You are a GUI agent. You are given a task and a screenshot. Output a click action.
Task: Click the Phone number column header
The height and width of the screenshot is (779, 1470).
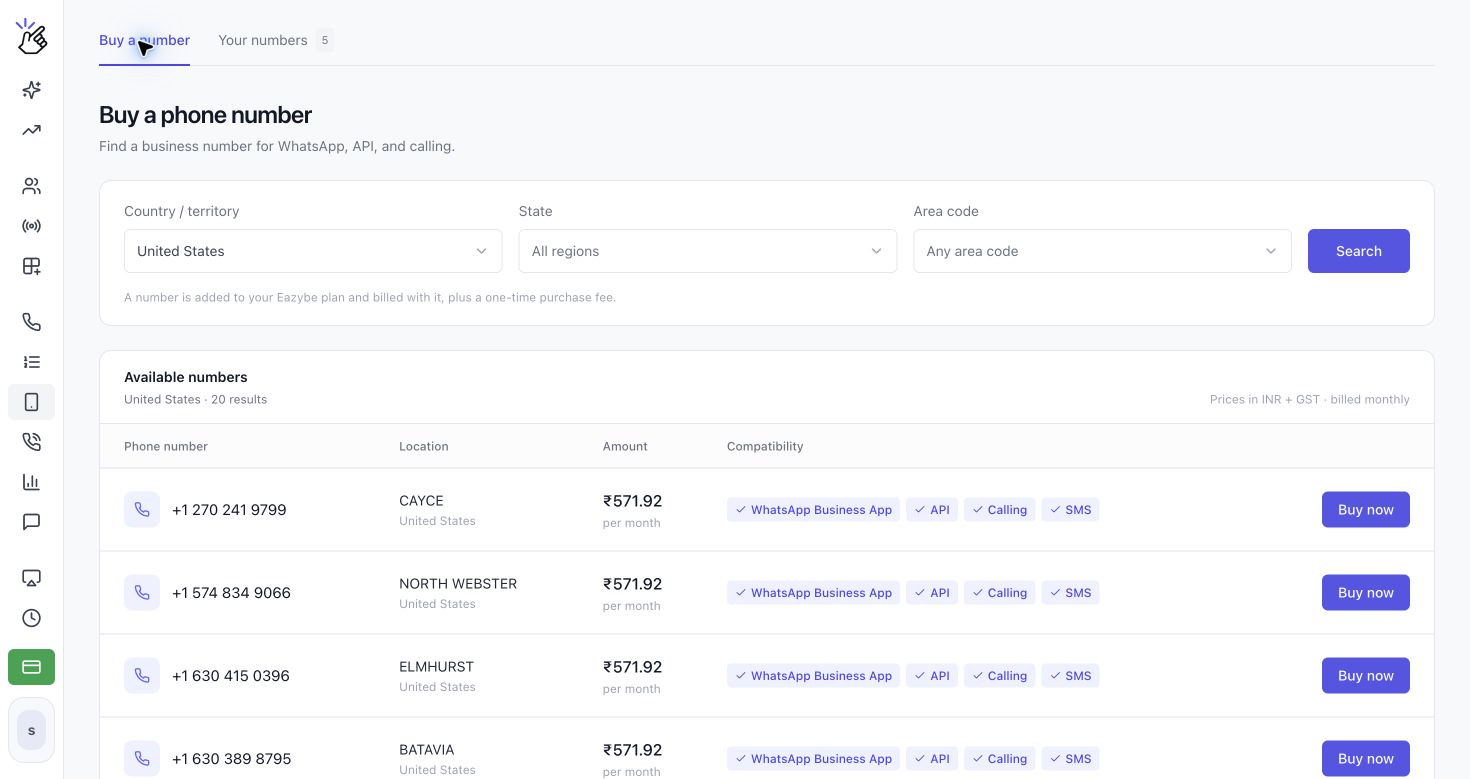pos(166,446)
